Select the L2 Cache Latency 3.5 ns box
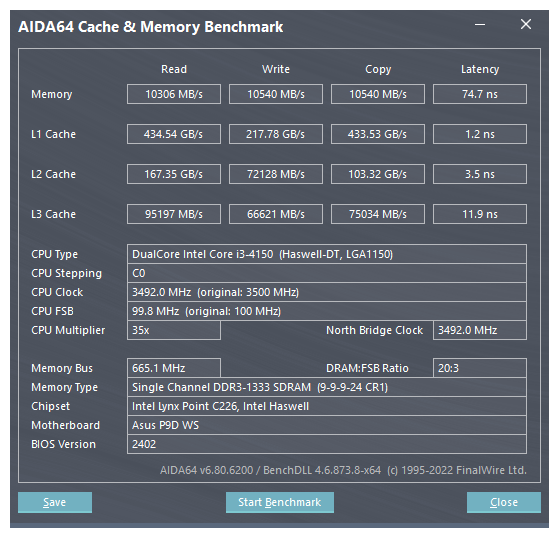The width and height of the screenshot is (559, 538). (x=480, y=174)
